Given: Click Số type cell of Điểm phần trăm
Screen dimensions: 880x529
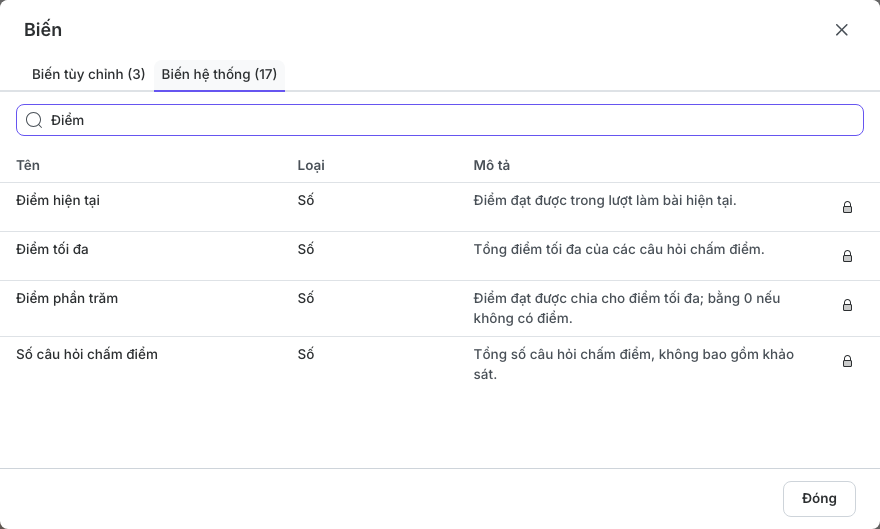Looking at the screenshot, I should [306, 298].
